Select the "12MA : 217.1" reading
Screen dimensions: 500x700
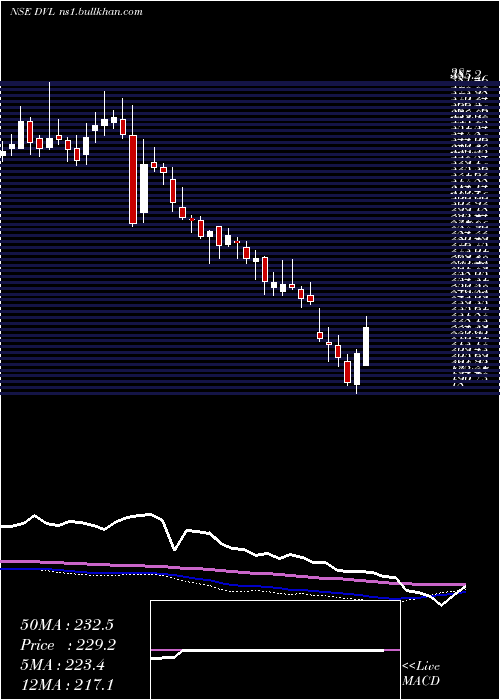(67, 686)
